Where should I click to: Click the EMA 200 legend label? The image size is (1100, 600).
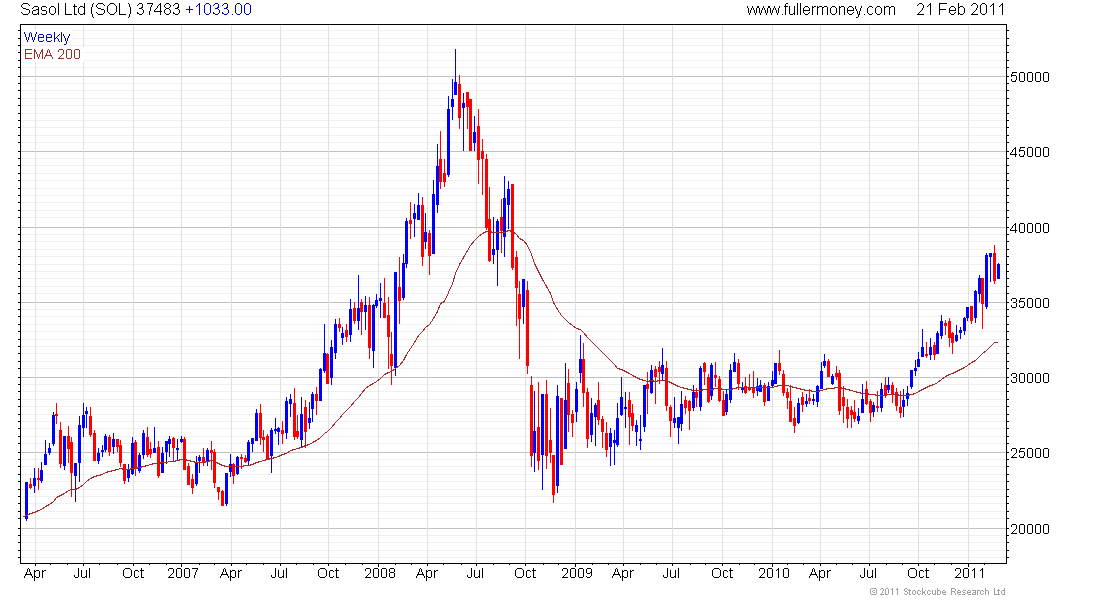pyautogui.click(x=53, y=54)
